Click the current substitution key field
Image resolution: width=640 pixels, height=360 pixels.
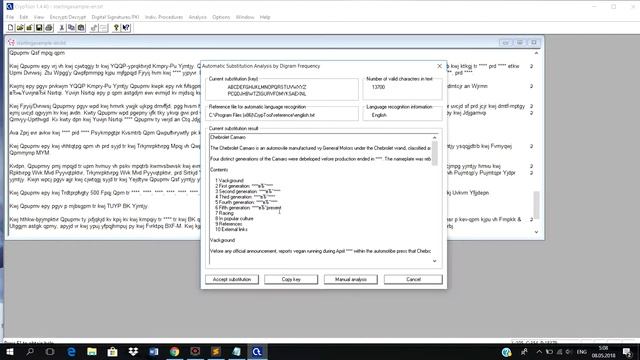point(282,90)
